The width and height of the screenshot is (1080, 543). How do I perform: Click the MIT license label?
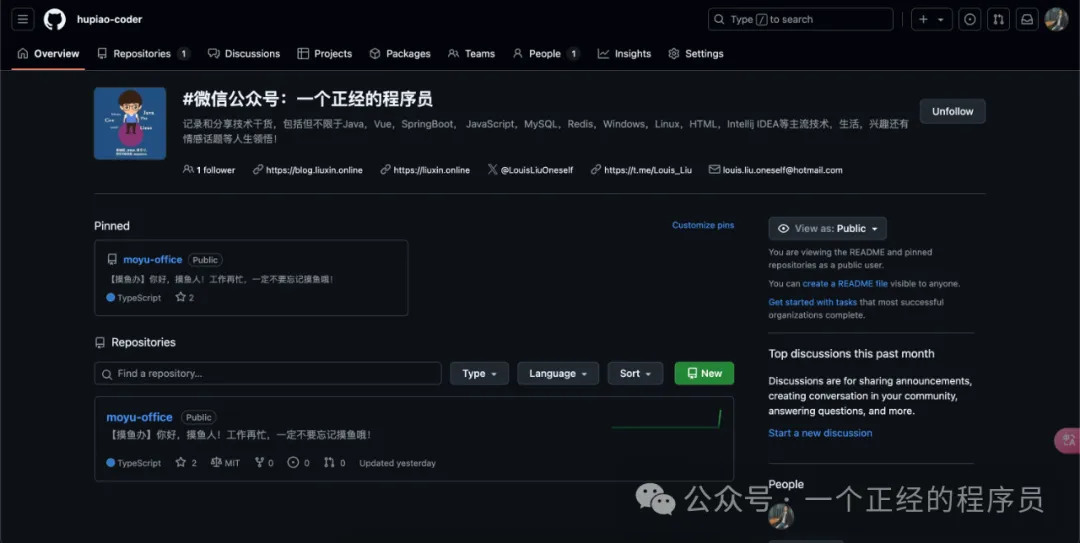click(x=225, y=462)
